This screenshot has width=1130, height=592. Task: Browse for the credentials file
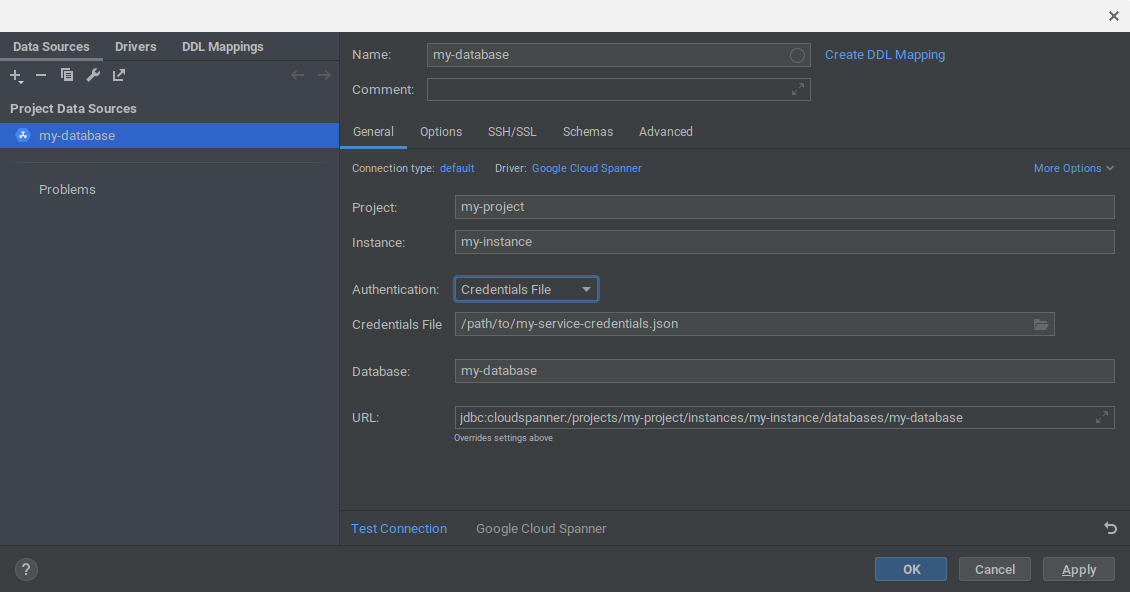pyautogui.click(x=1041, y=323)
